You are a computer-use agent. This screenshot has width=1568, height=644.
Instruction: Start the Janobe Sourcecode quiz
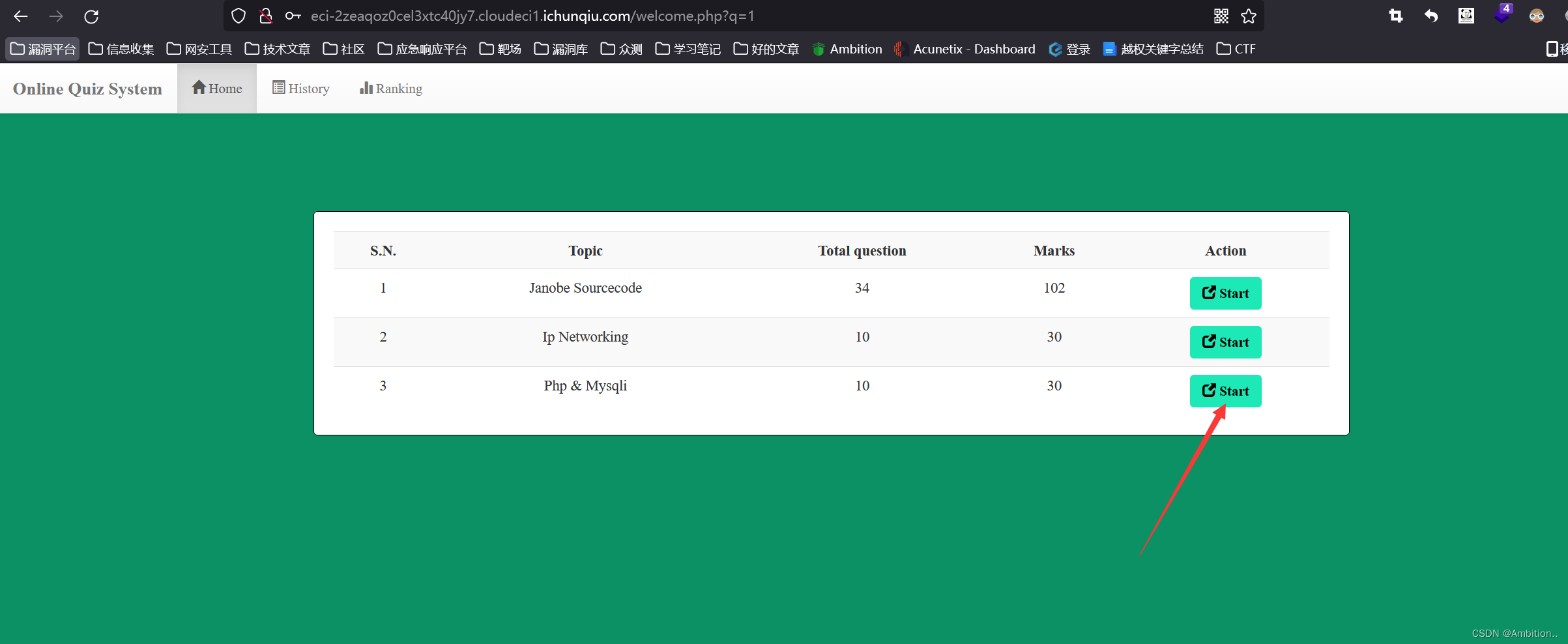pos(1225,293)
